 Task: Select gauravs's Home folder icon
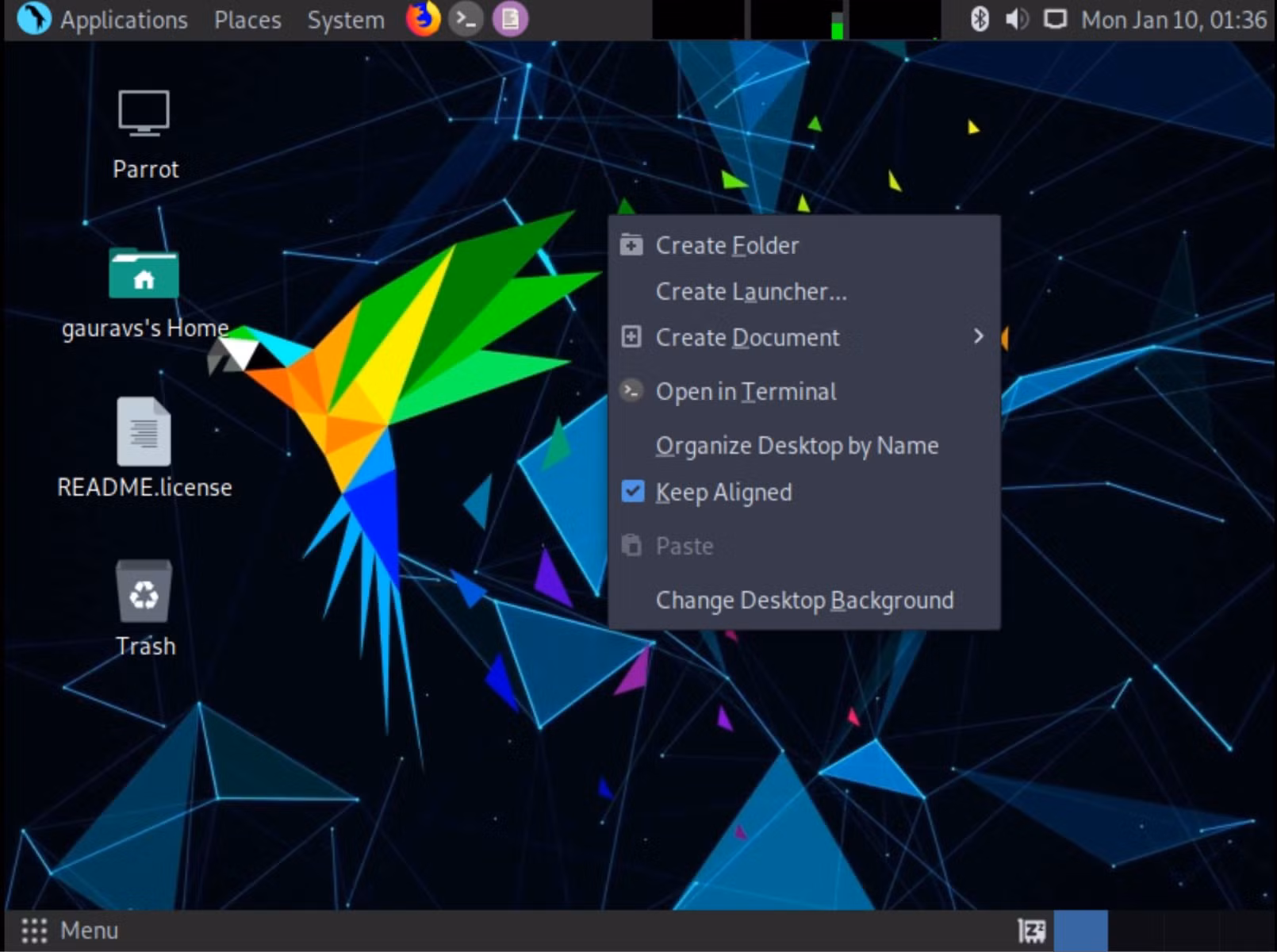[144, 274]
